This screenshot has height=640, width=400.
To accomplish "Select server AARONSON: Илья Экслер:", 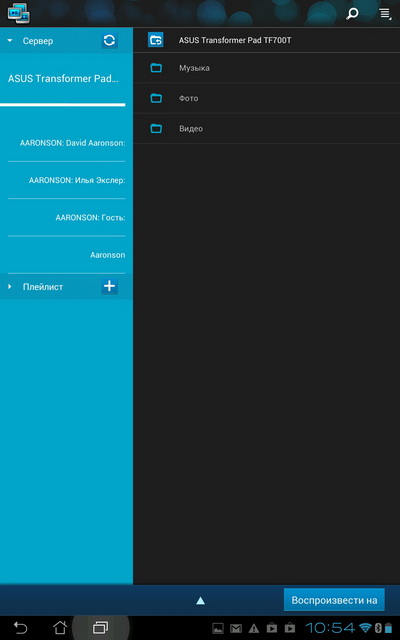I will click(67, 180).
